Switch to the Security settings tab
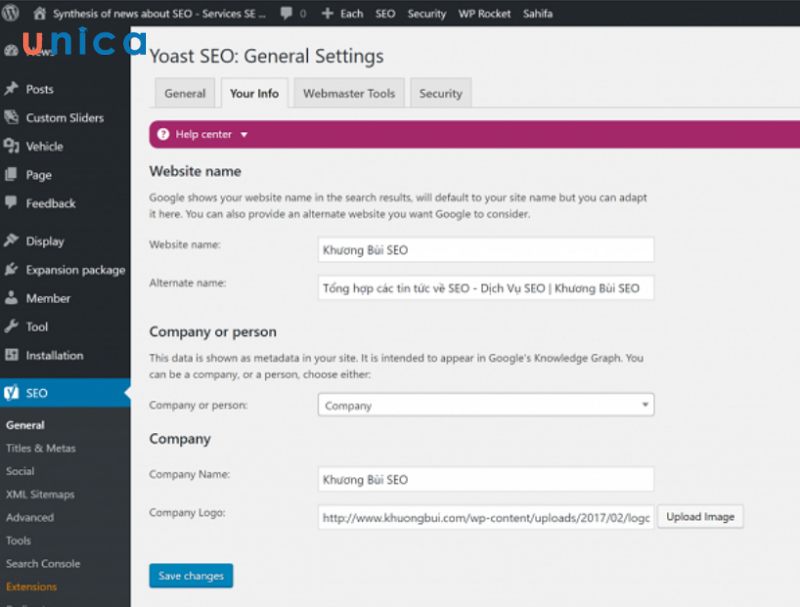 [440, 93]
